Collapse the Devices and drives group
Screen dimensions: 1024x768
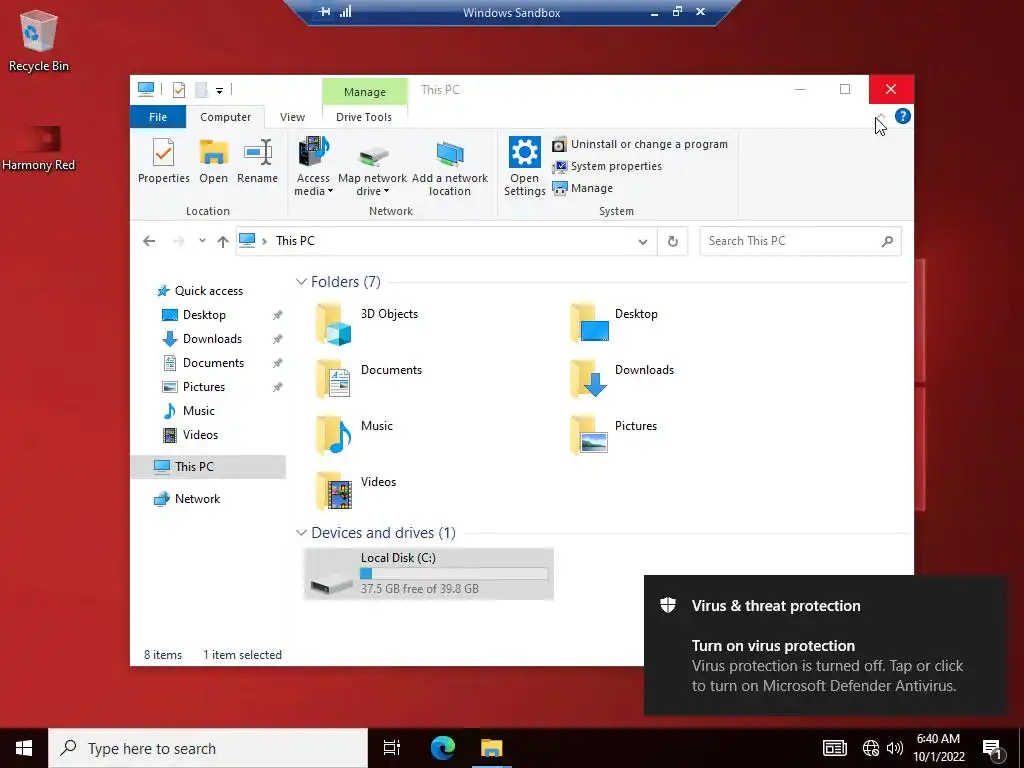tap(301, 533)
